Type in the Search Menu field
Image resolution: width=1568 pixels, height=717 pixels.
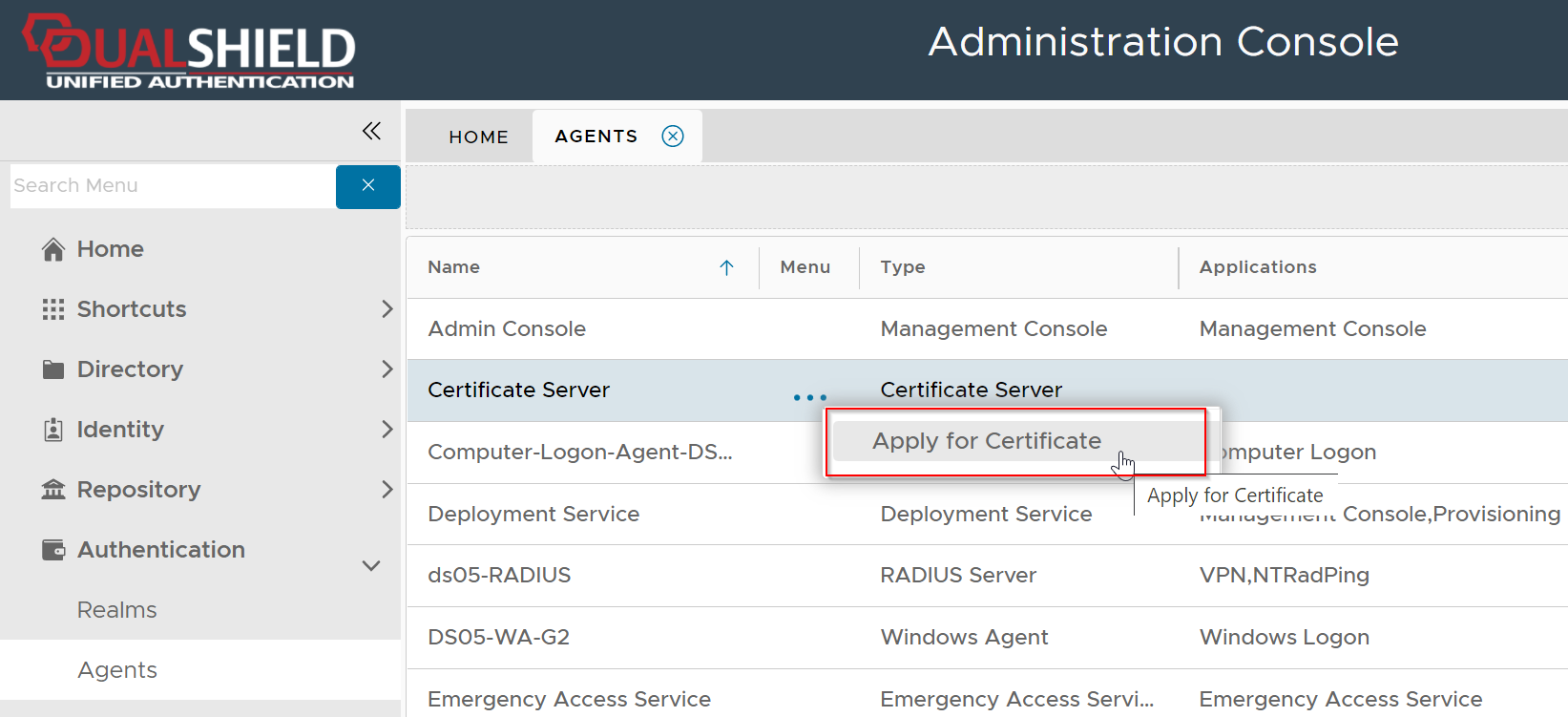[172, 186]
